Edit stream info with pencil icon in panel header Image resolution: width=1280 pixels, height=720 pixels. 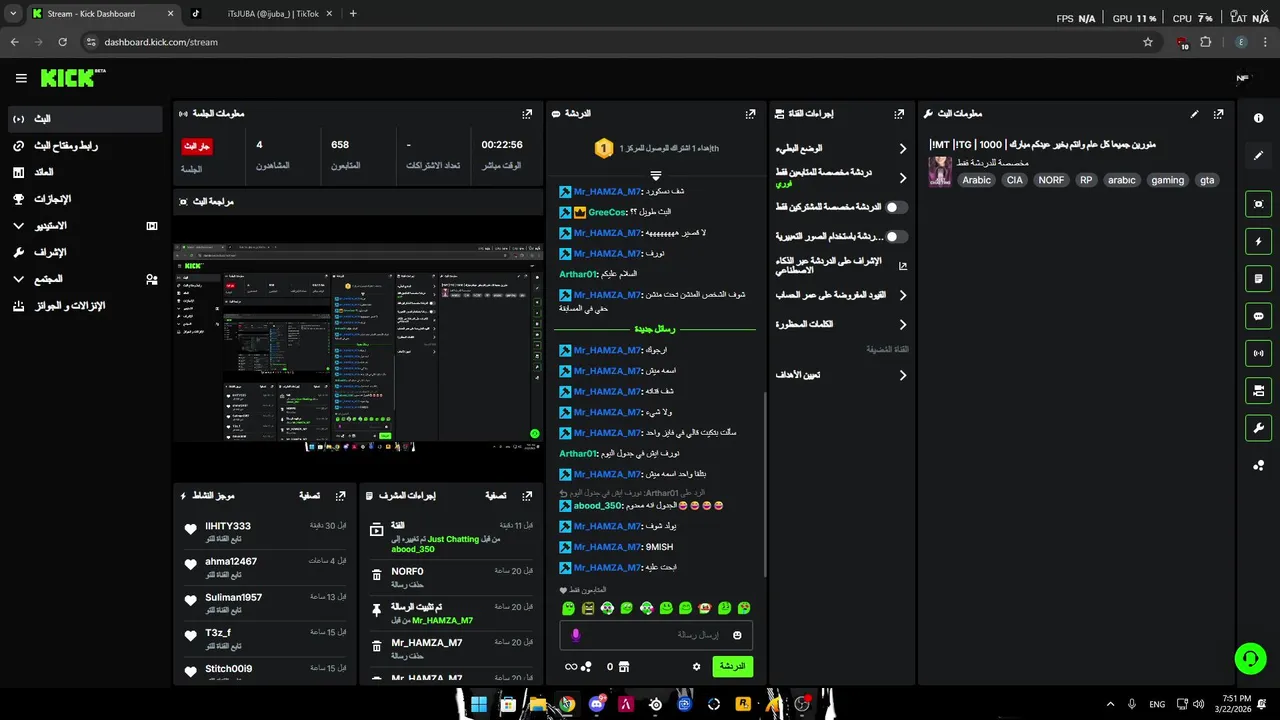coord(1194,114)
